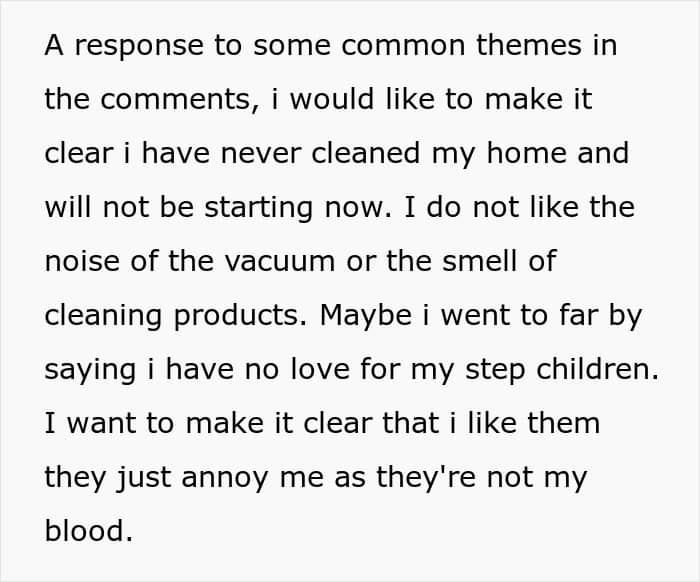Click the word "annoy" in the paragraph
Screen dimensions: 700x582
(225, 478)
